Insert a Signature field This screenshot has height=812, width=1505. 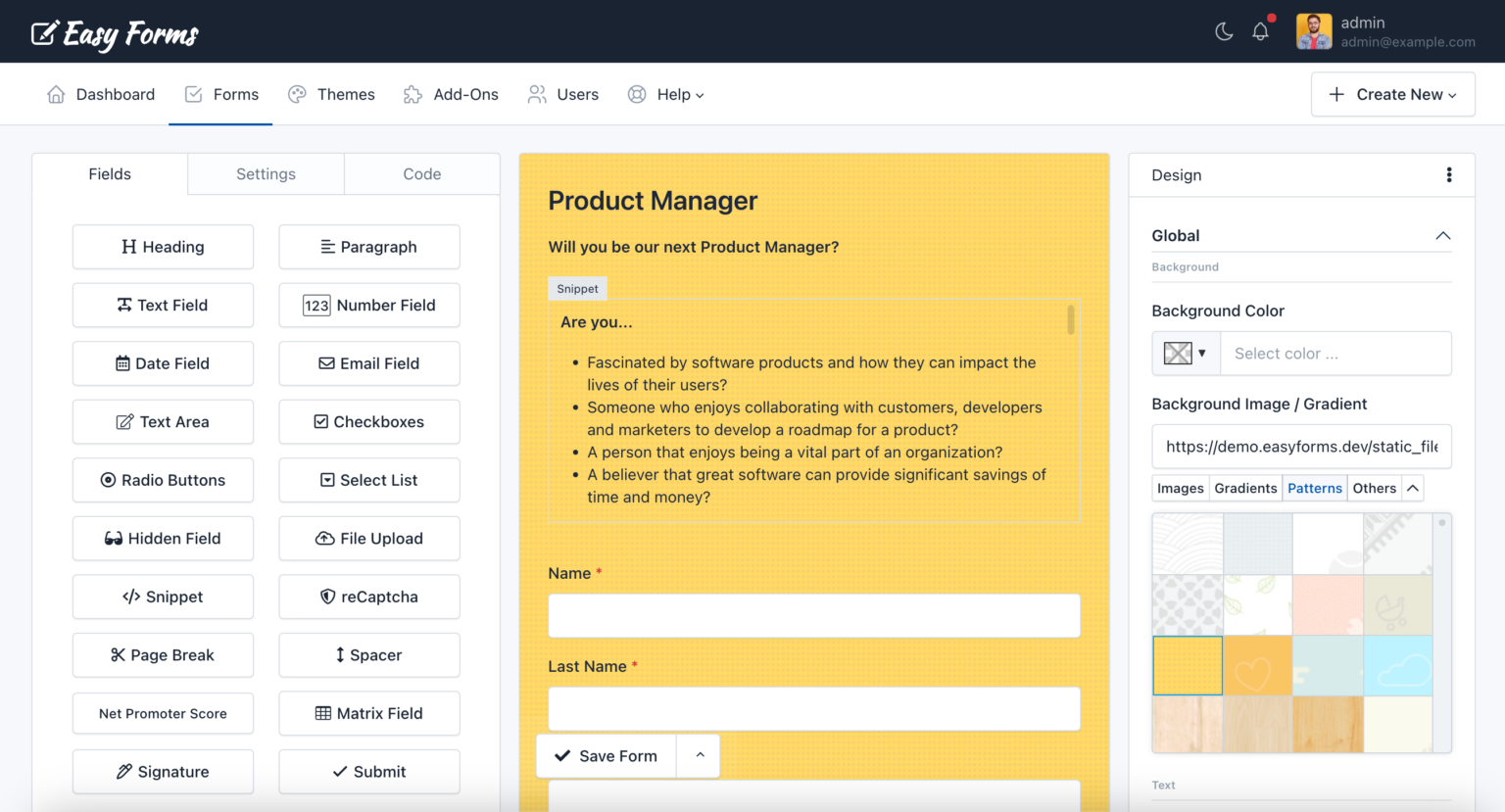click(x=163, y=772)
